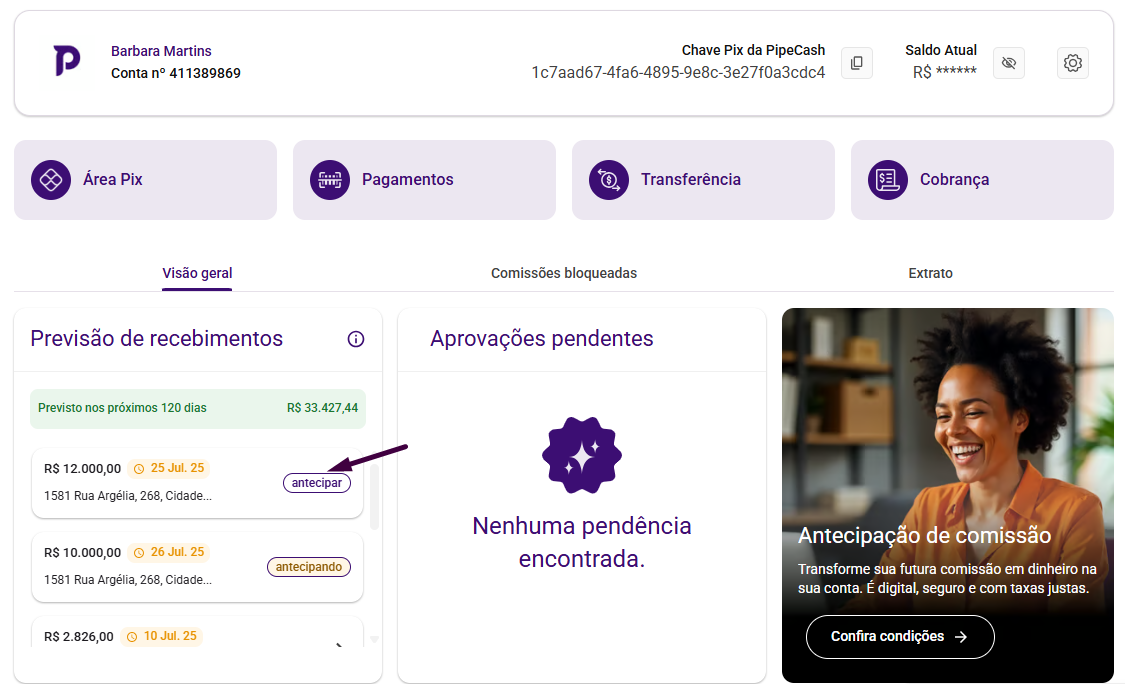This screenshot has width=1125, height=684.
Task: Click the Barbara Martins account name
Action: pos(161,51)
